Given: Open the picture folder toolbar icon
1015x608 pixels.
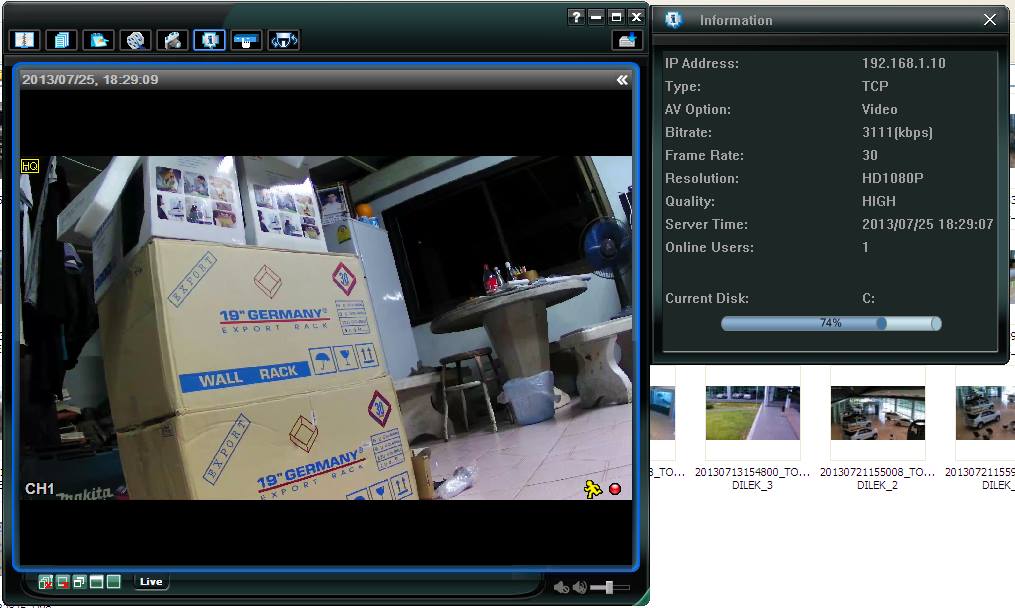Looking at the screenshot, I should pyautogui.click(x=98, y=40).
